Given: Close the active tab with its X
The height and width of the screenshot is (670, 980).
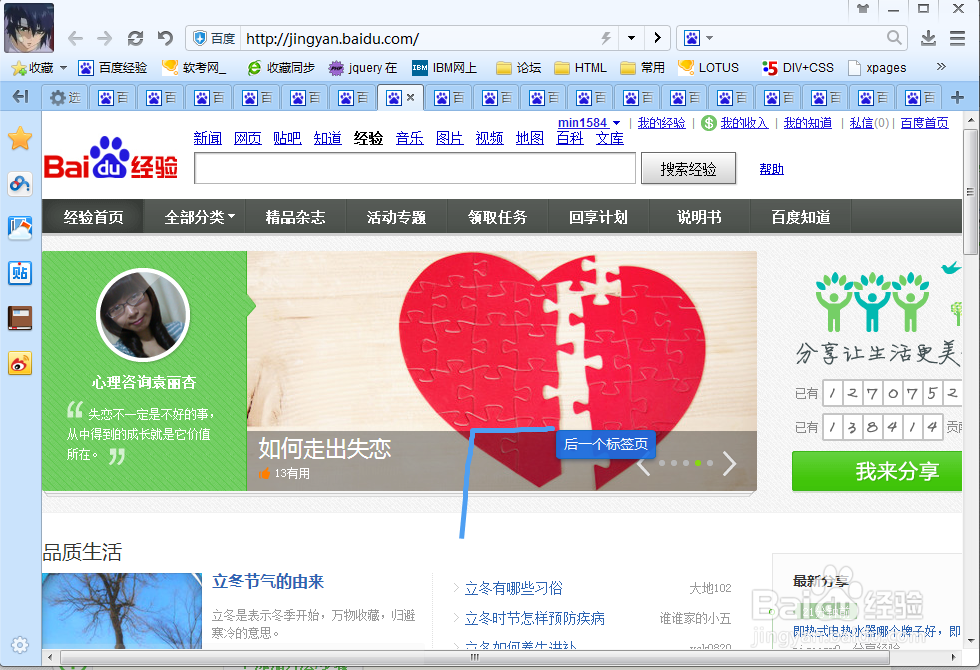Looking at the screenshot, I should pos(411,98).
